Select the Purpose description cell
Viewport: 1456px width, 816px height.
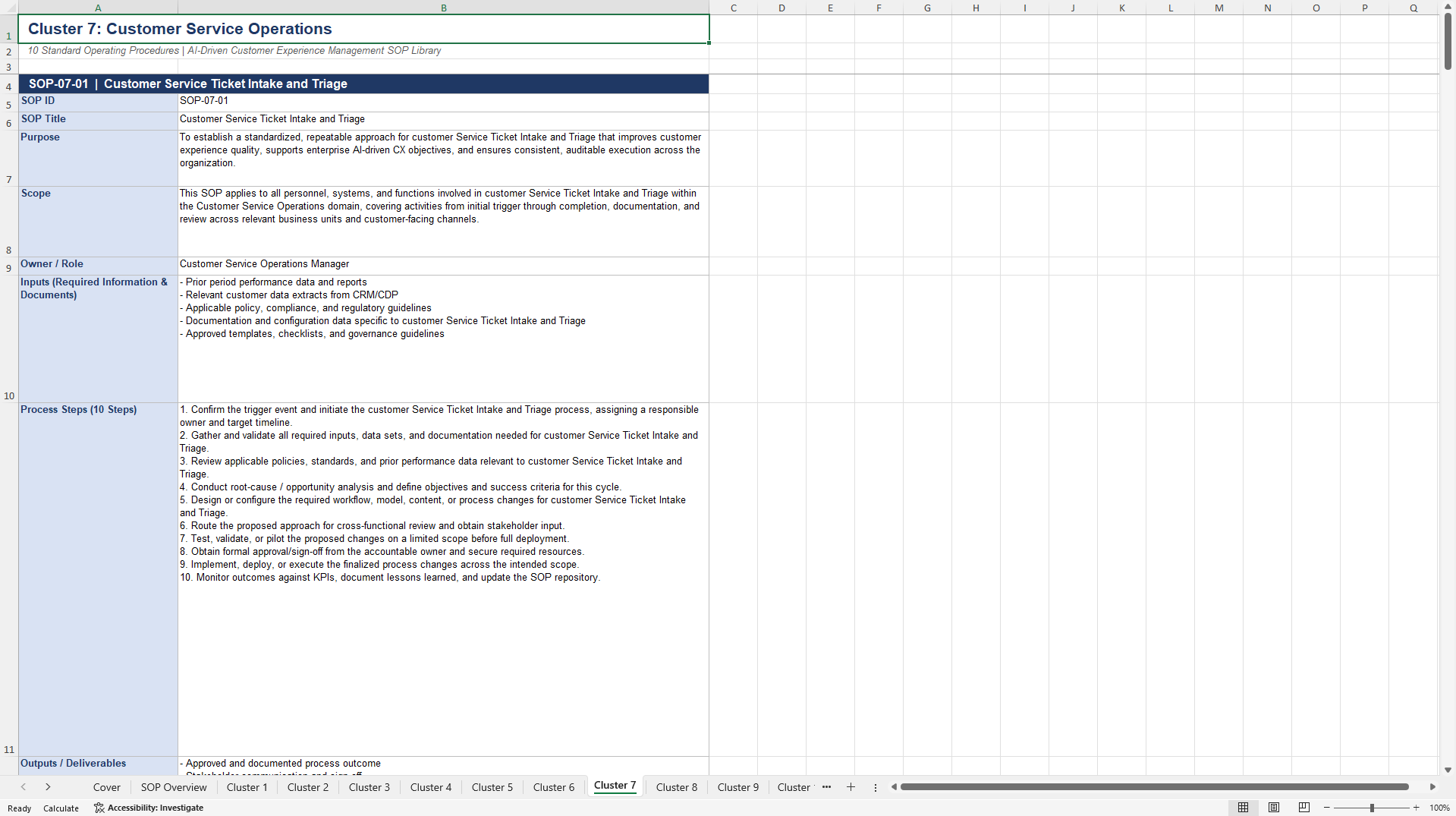click(x=443, y=158)
